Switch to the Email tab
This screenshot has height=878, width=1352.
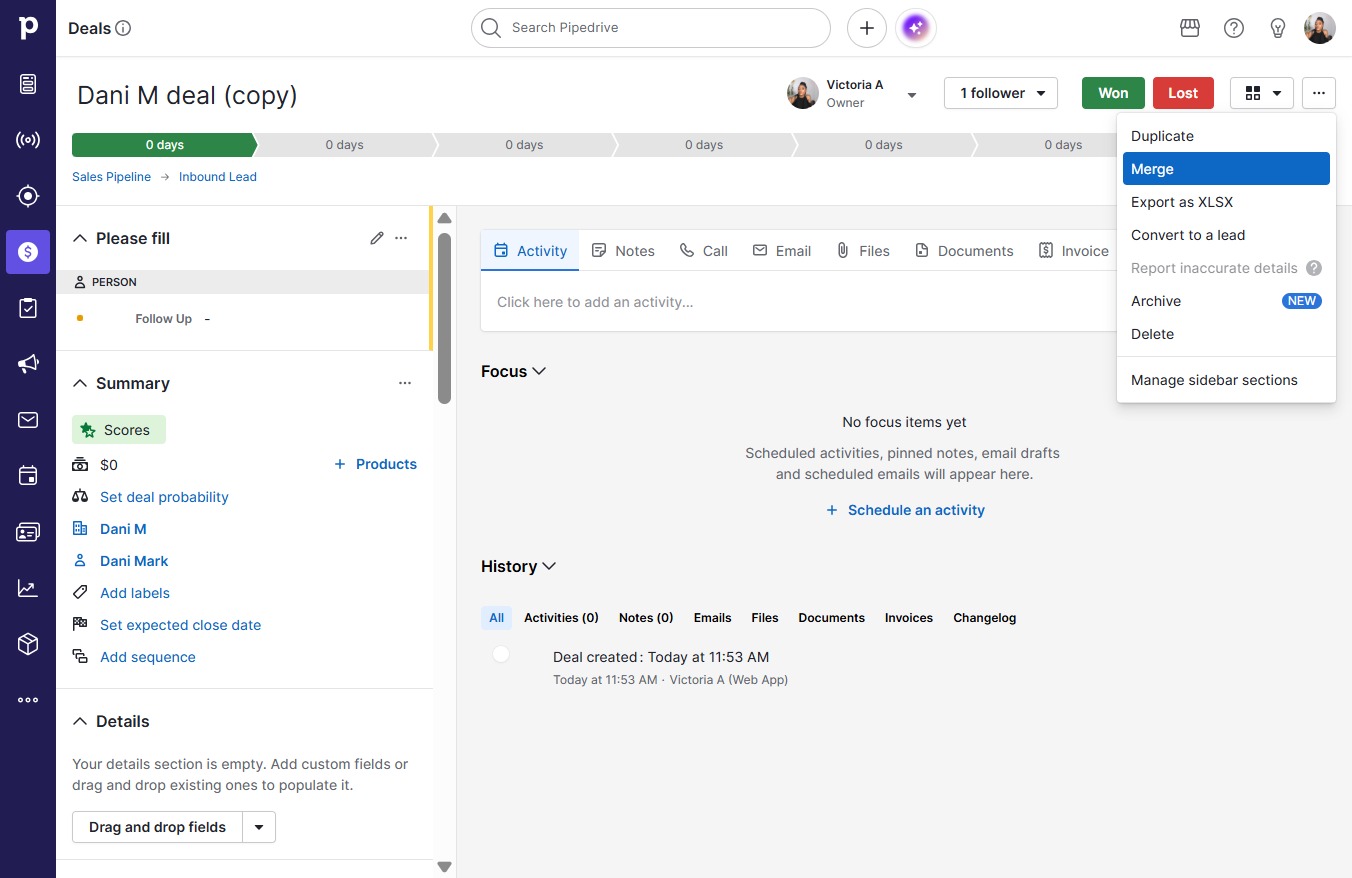coord(782,251)
